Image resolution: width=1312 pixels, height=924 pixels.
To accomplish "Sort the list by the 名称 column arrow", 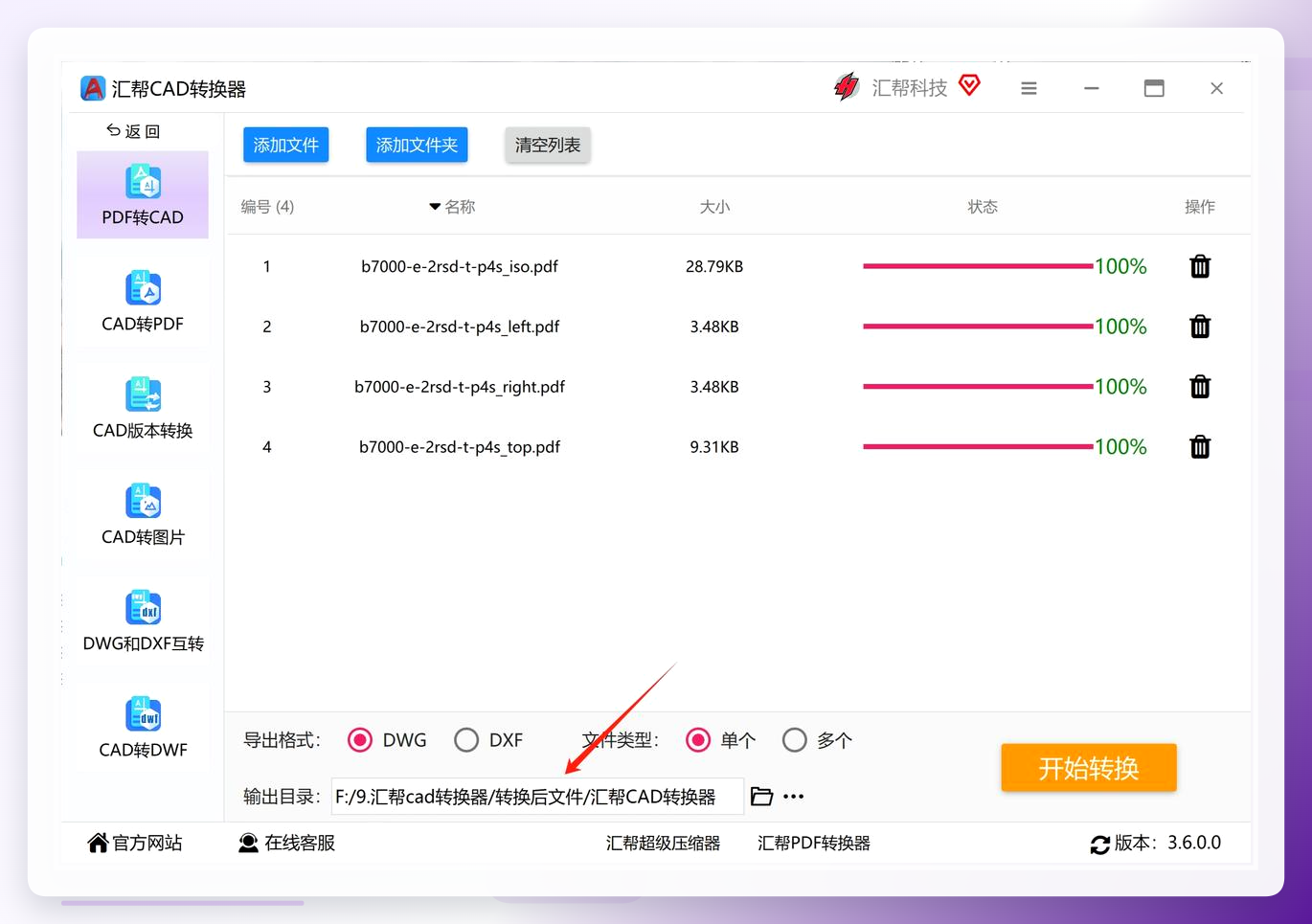I will (x=435, y=207).
